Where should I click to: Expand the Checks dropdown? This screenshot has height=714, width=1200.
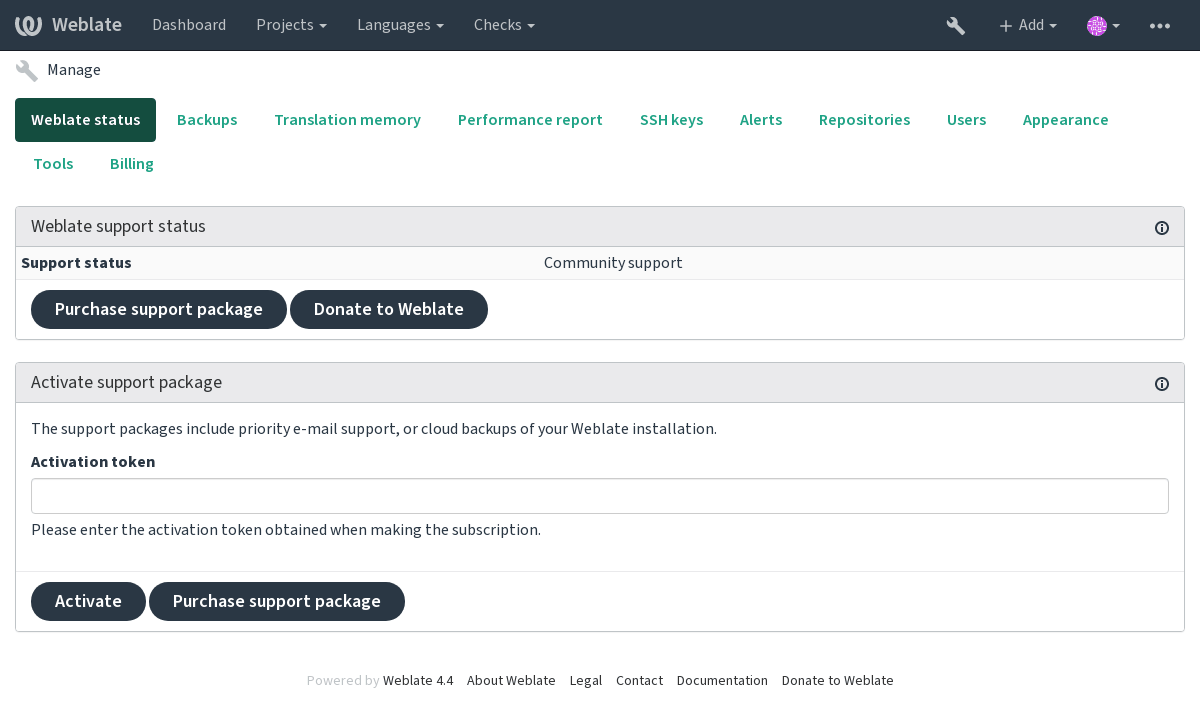[504, 25]
